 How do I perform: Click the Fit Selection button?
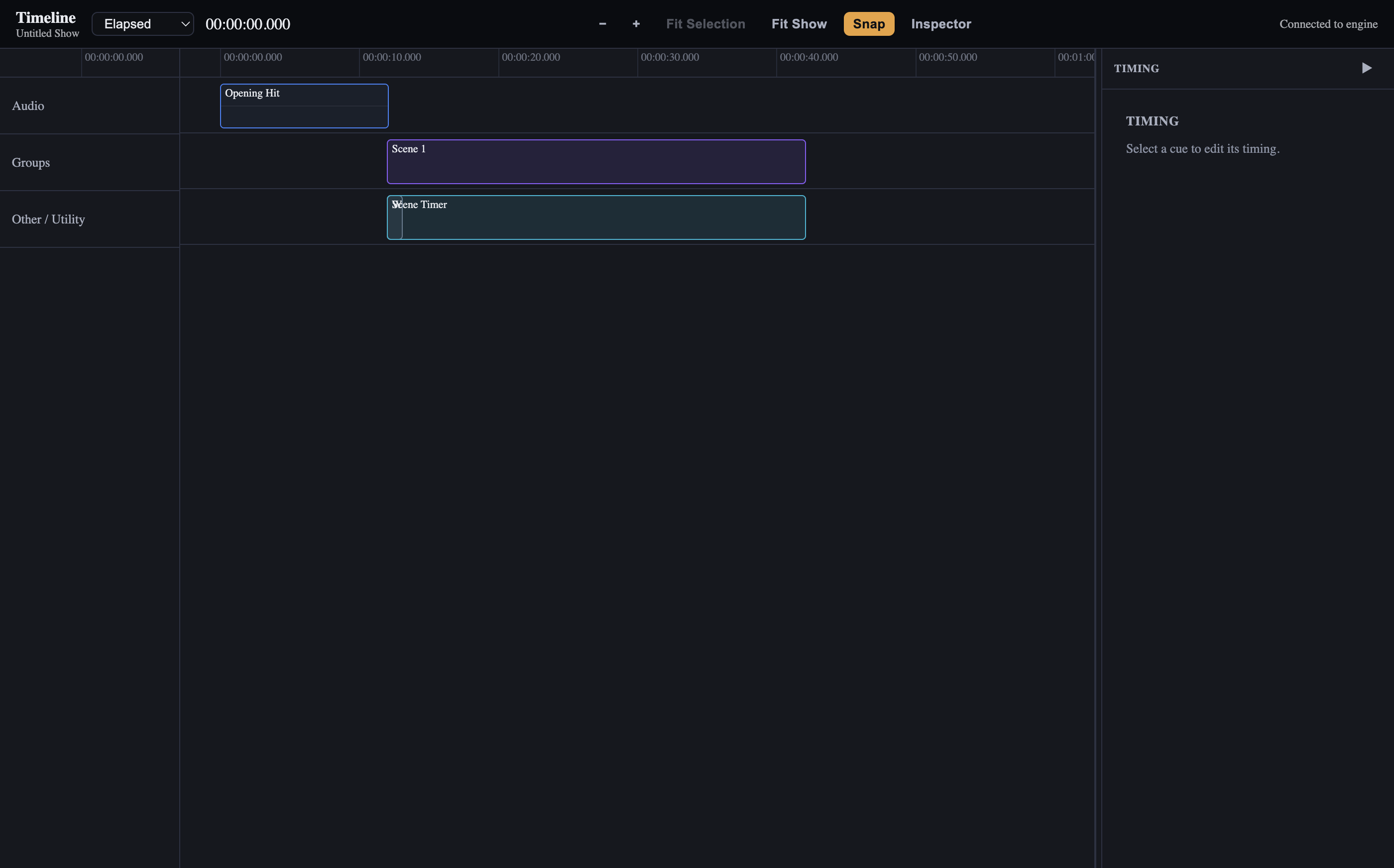pyautogui.click(x=705, y=23)
